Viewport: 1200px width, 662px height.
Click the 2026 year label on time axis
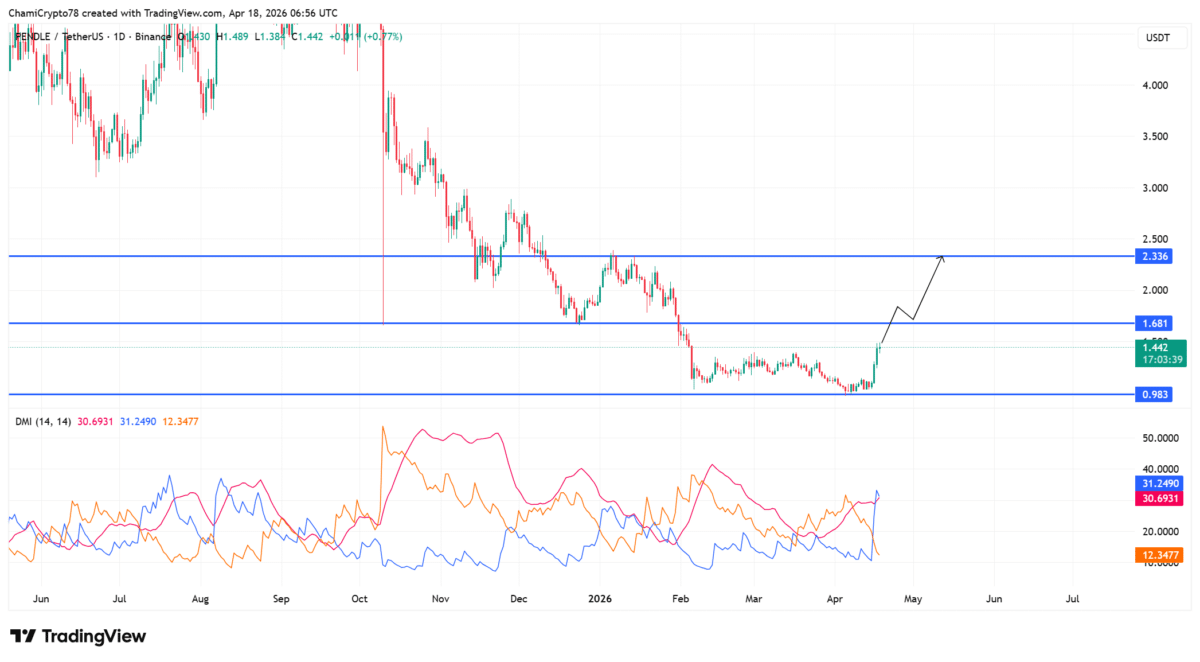tap(602, 599)
